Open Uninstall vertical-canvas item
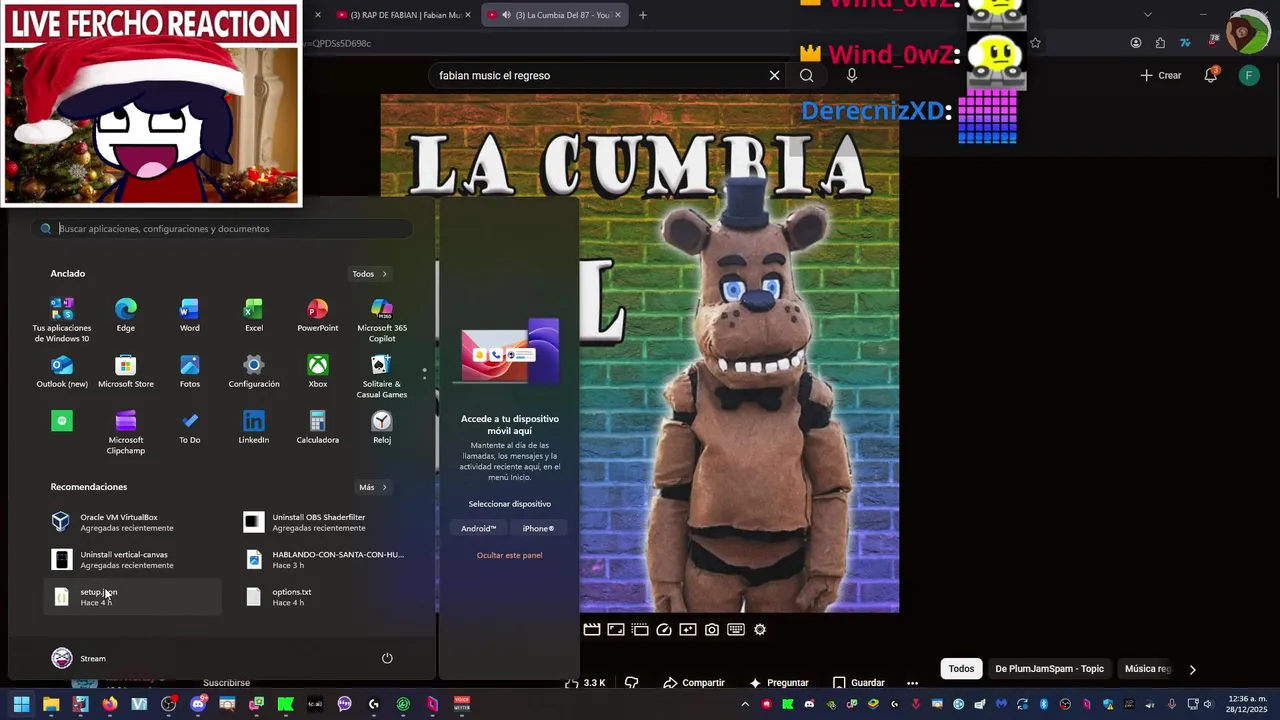1280x720 pixels. [x=133, y=559]
